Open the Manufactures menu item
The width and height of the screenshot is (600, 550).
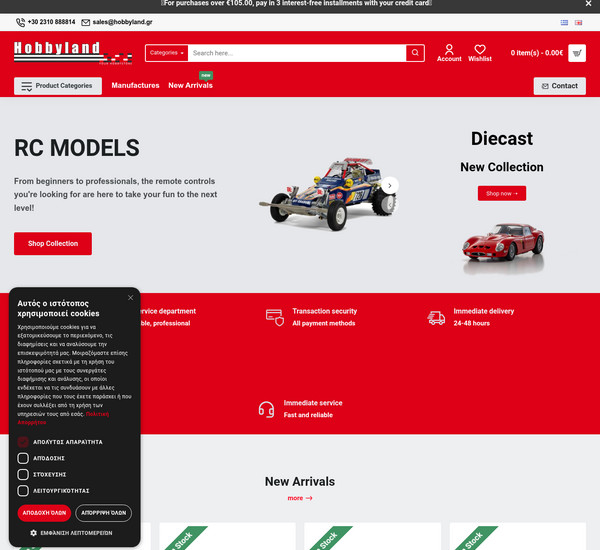pos(135,85)
